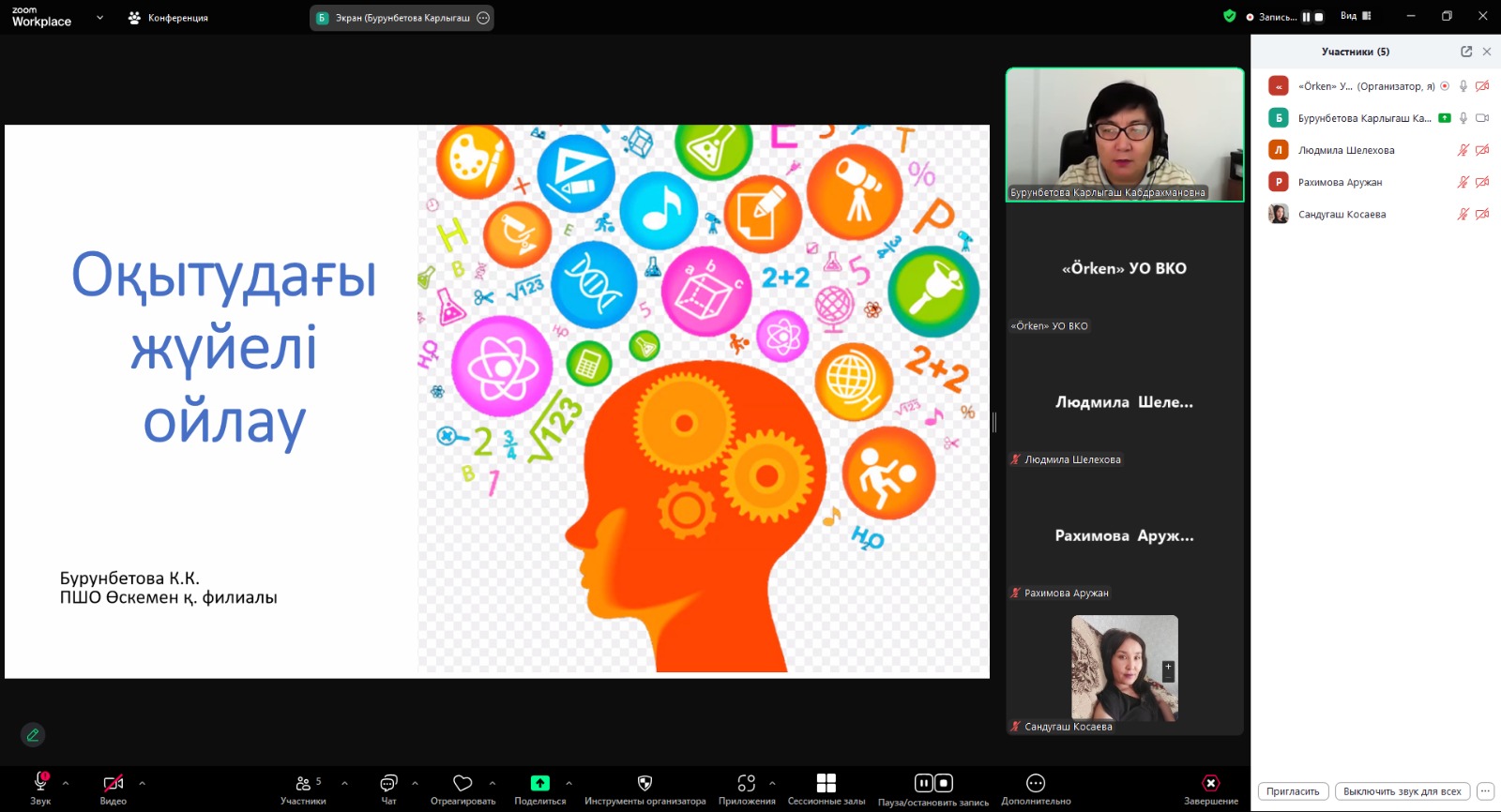Screen dimensions: 1501x812
Task: Expand the video options arrow beside Видео
Action: pyautogui.click(x=142, y=783)
